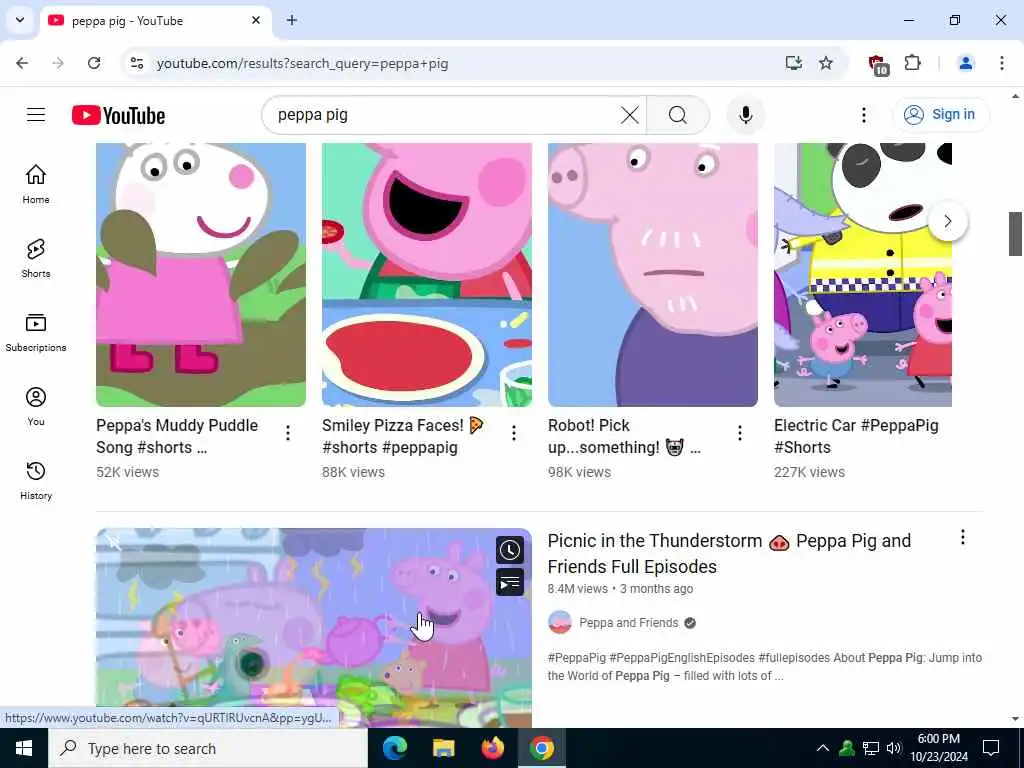Open options menu for Picnic in the Thunderstorm
Image resolution: width=1024 pixels, height=768 pixels.
click(x=963, y=537)
